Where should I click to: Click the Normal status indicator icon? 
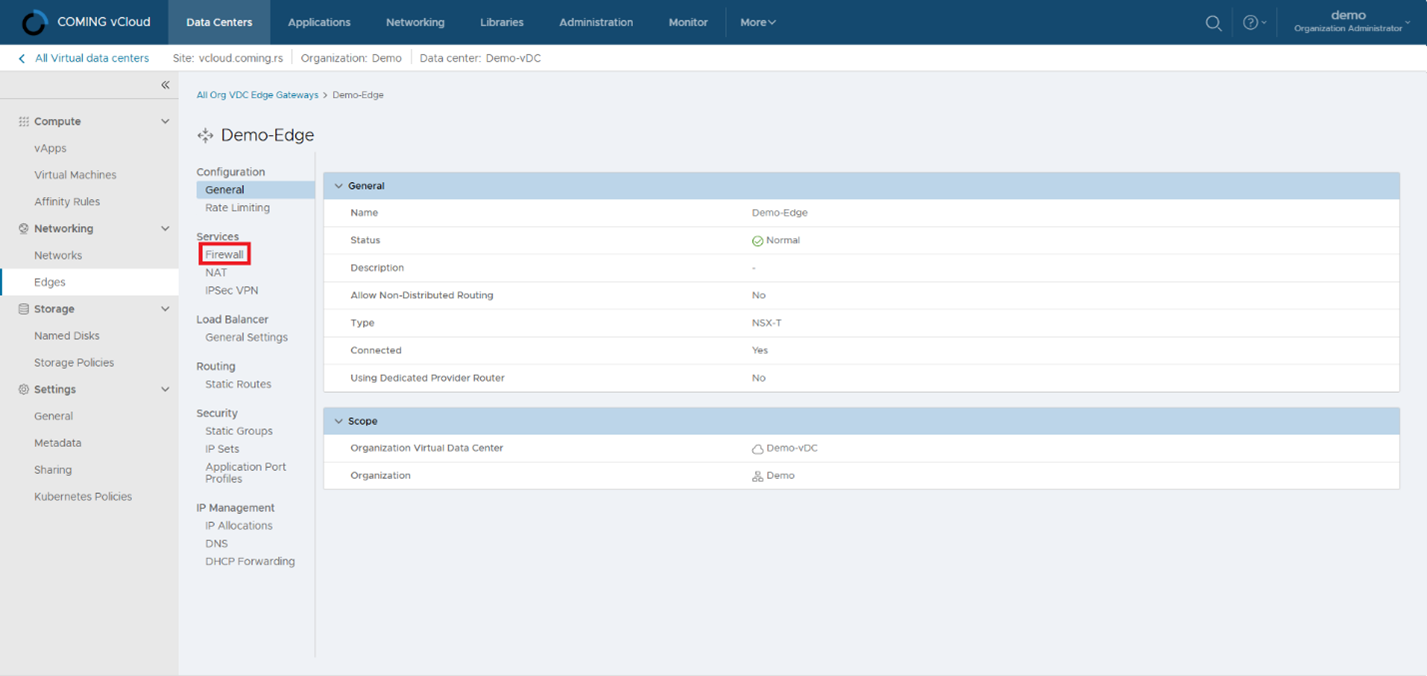tap(756, 240)
